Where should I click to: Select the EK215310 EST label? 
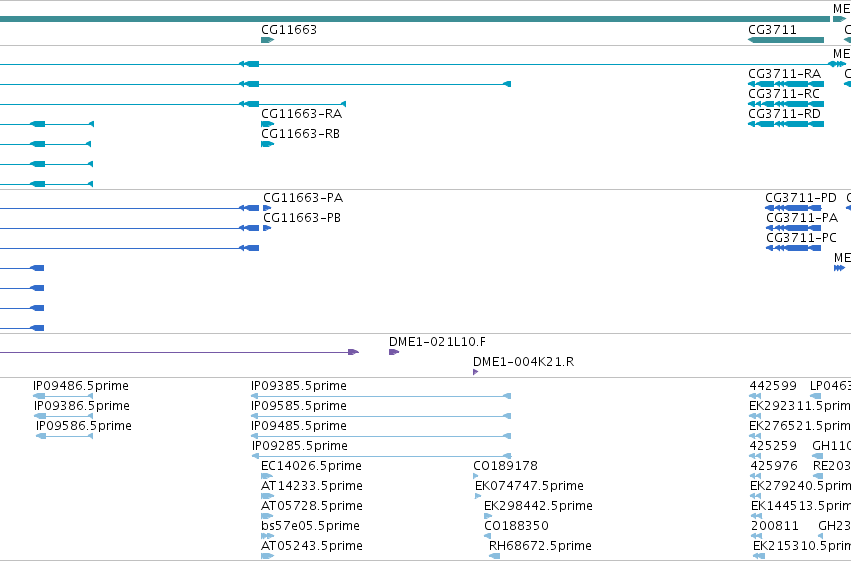[x=802, y=546]
